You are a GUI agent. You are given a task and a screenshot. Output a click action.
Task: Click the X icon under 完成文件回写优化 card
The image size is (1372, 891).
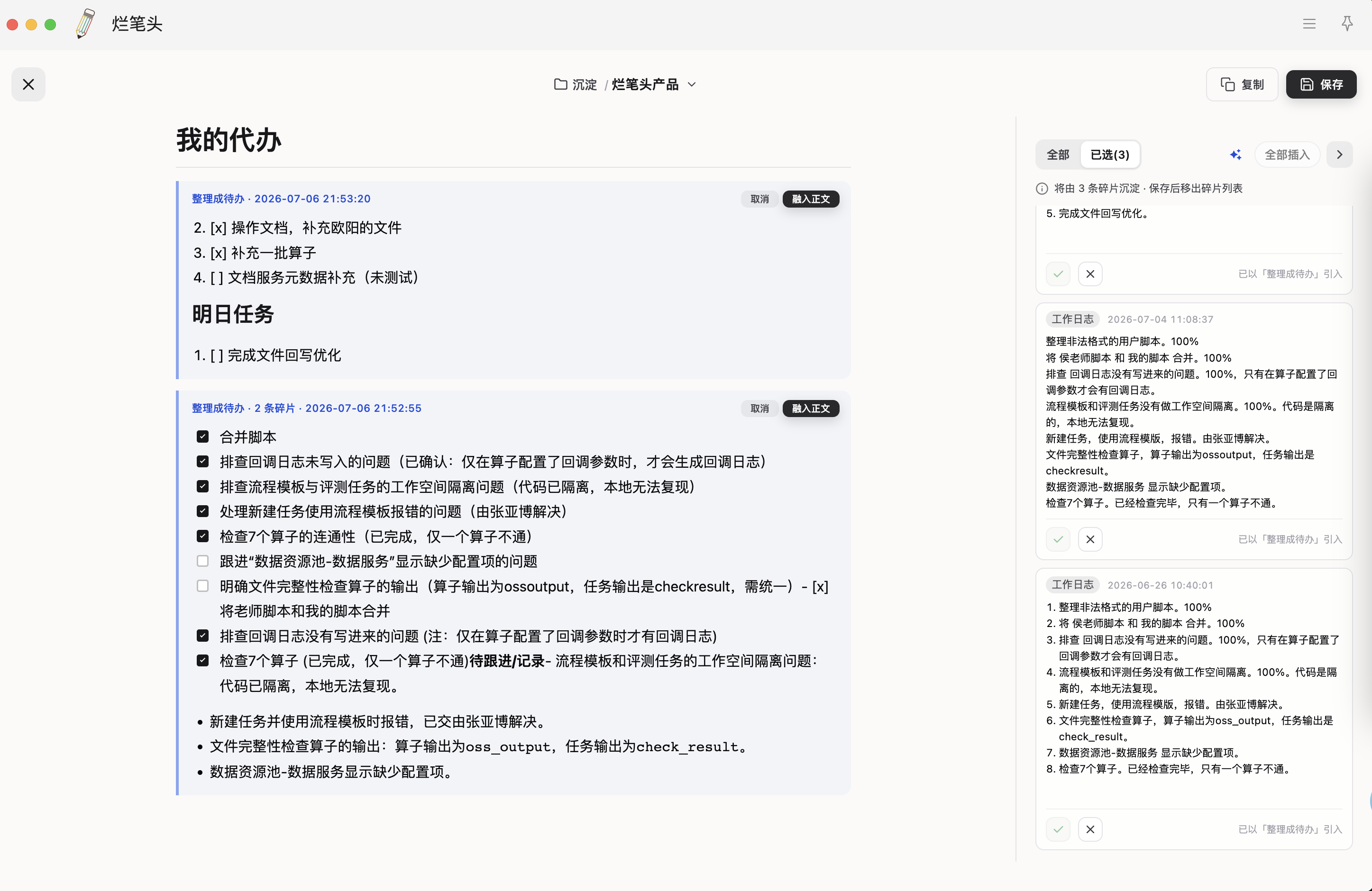point(1090,274)
